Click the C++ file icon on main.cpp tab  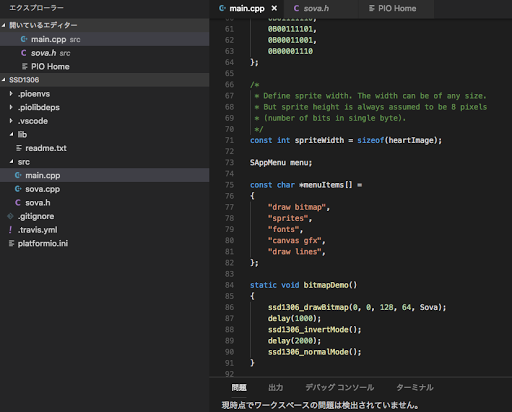(x=222, y=8)
